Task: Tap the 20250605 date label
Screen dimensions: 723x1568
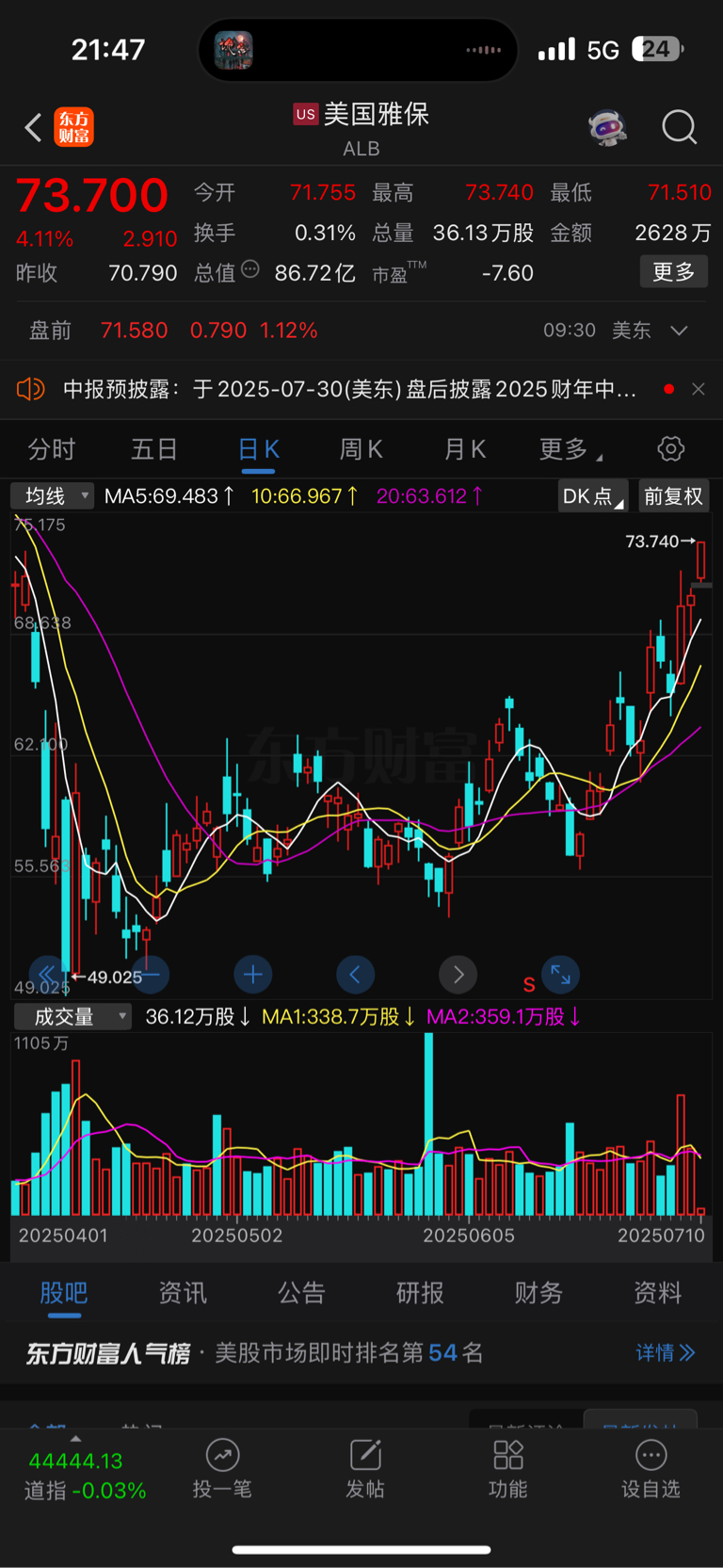Action: pyautogui.click(x=469, y=1236)
